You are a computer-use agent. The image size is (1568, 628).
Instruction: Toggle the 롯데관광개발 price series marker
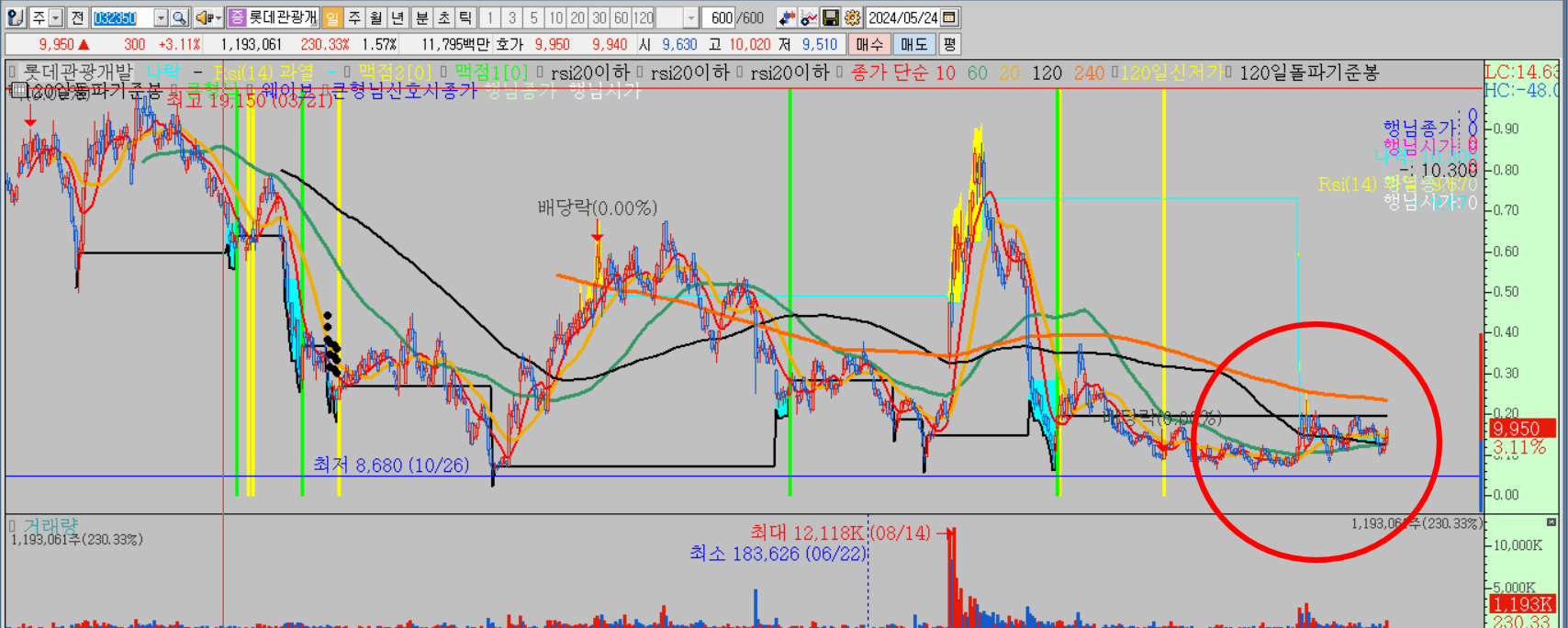click(13, 72)
